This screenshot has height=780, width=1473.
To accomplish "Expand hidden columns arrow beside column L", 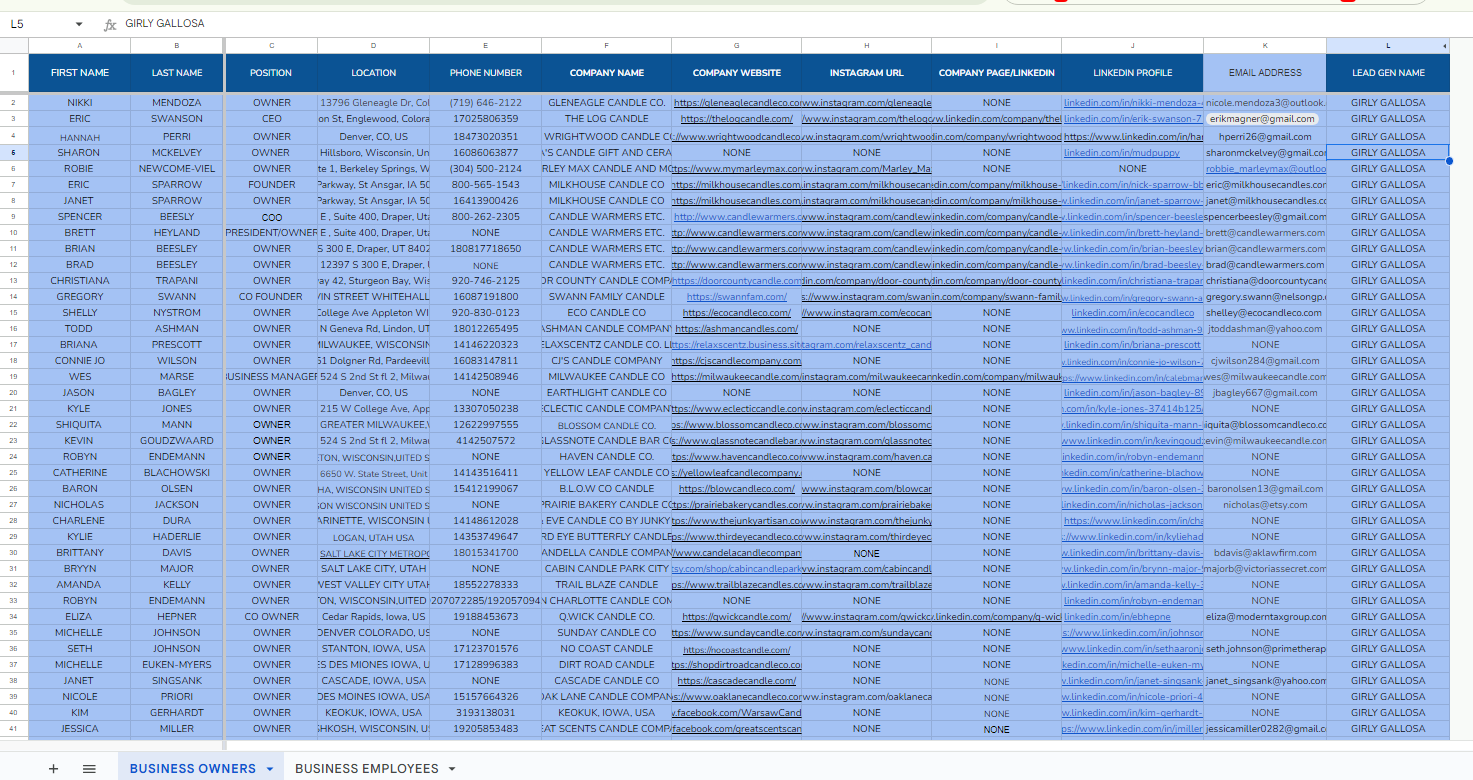I will coord(1444,46).
